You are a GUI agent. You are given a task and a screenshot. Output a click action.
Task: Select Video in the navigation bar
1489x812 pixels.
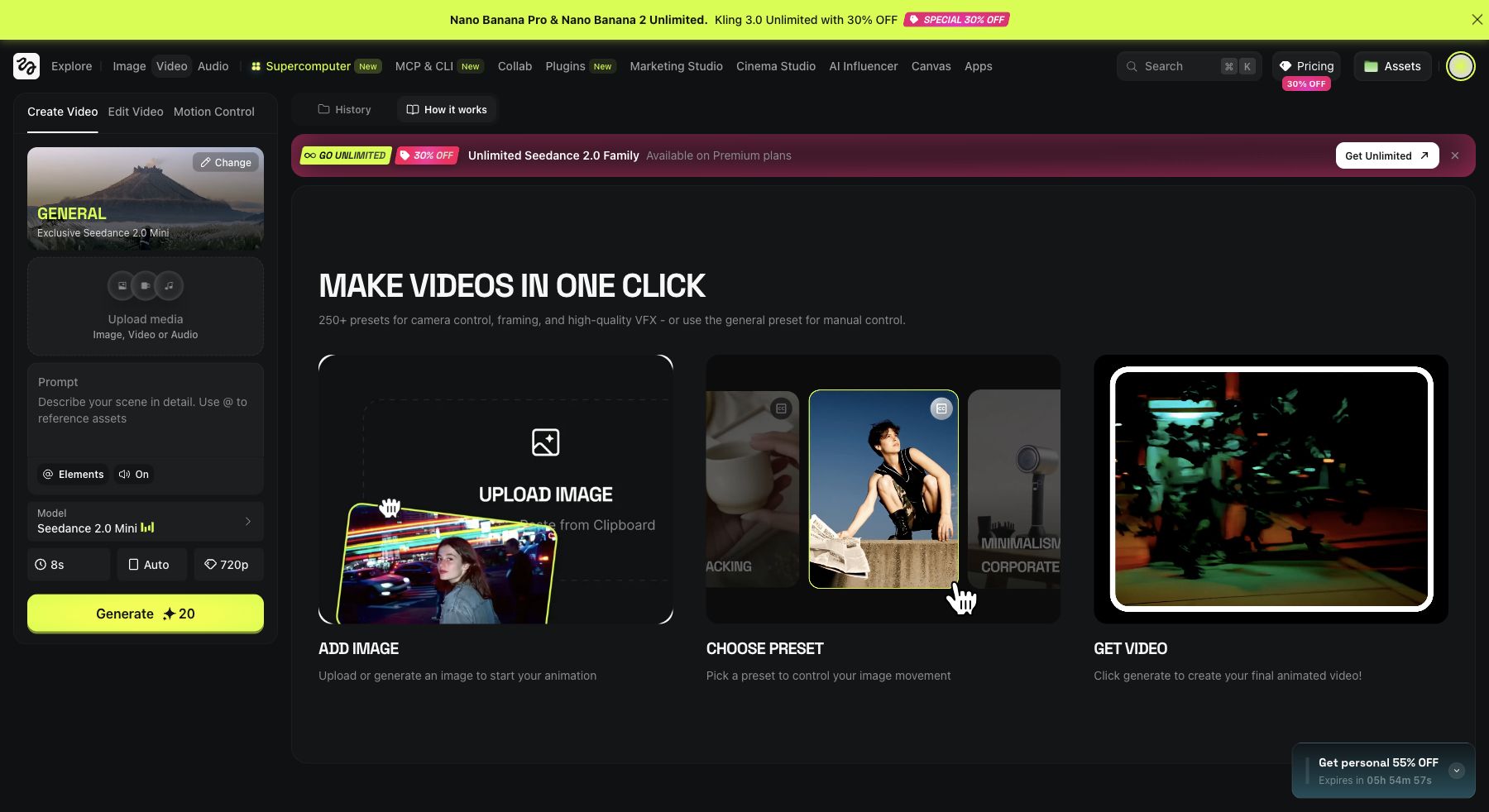[x=172, y=66]
